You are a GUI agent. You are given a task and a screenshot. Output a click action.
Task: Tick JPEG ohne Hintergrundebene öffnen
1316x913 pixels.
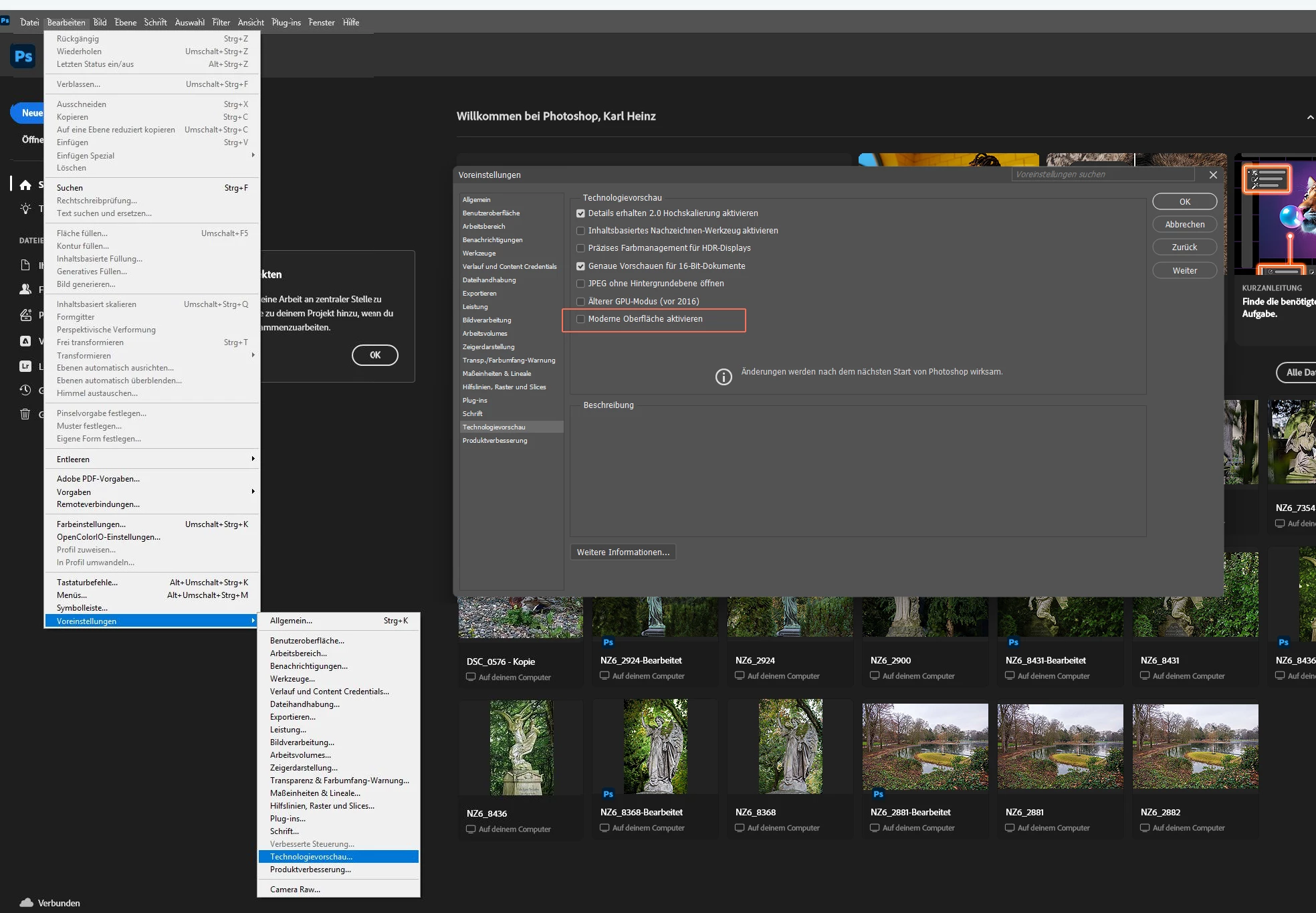pyautogui.click(x=580, y=284)
